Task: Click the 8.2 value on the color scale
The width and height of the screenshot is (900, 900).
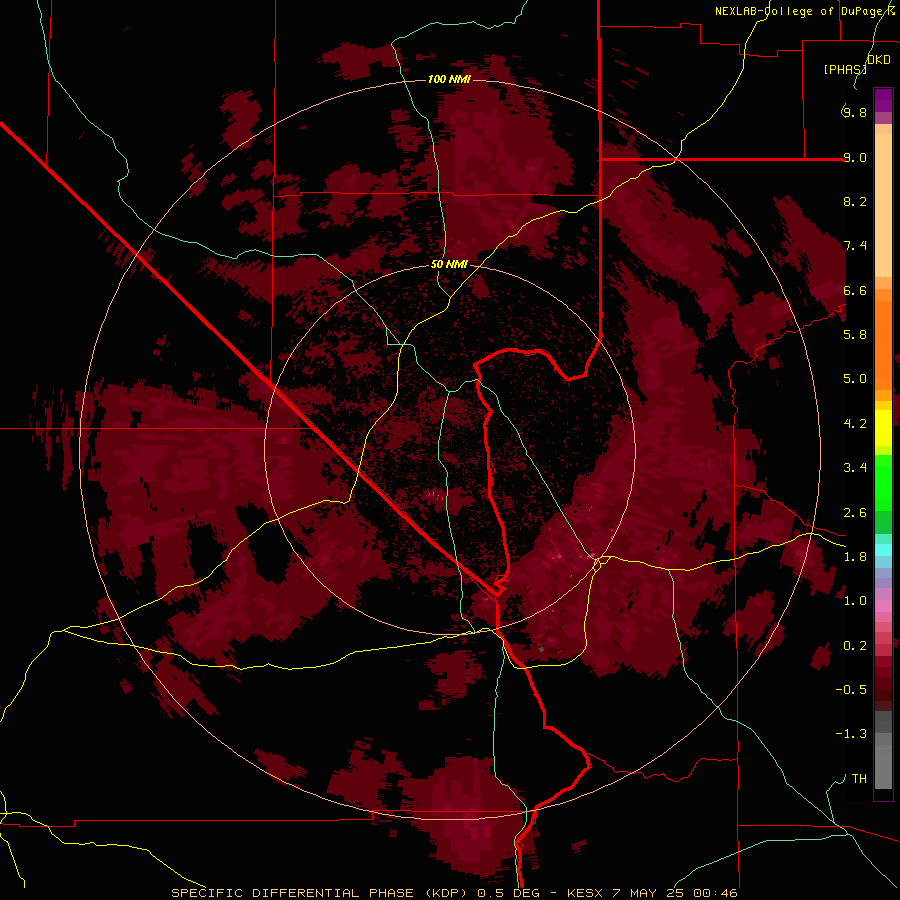Action: (855, 201)
